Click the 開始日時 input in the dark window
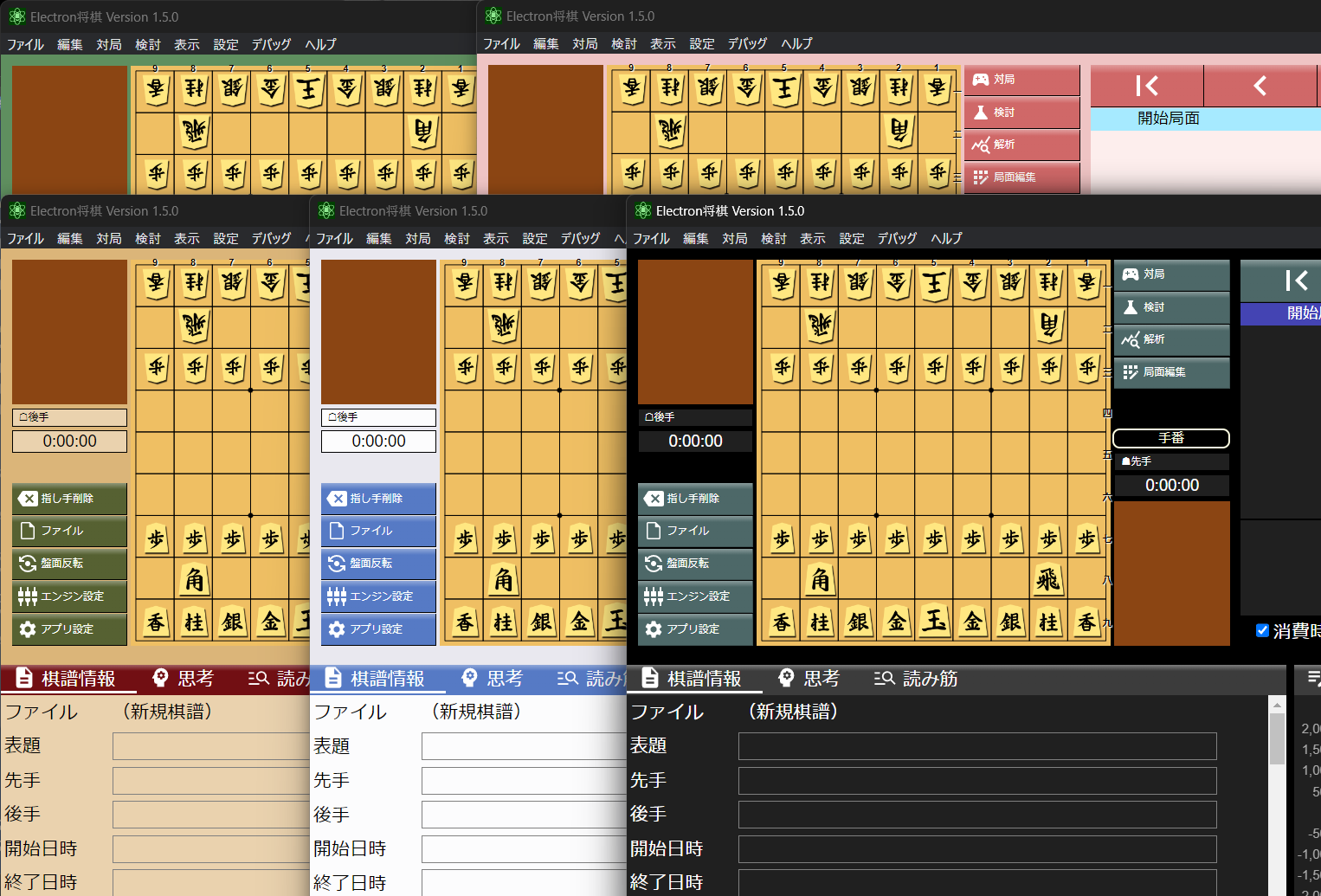The image size is (1321, 896). pos(977,849)
